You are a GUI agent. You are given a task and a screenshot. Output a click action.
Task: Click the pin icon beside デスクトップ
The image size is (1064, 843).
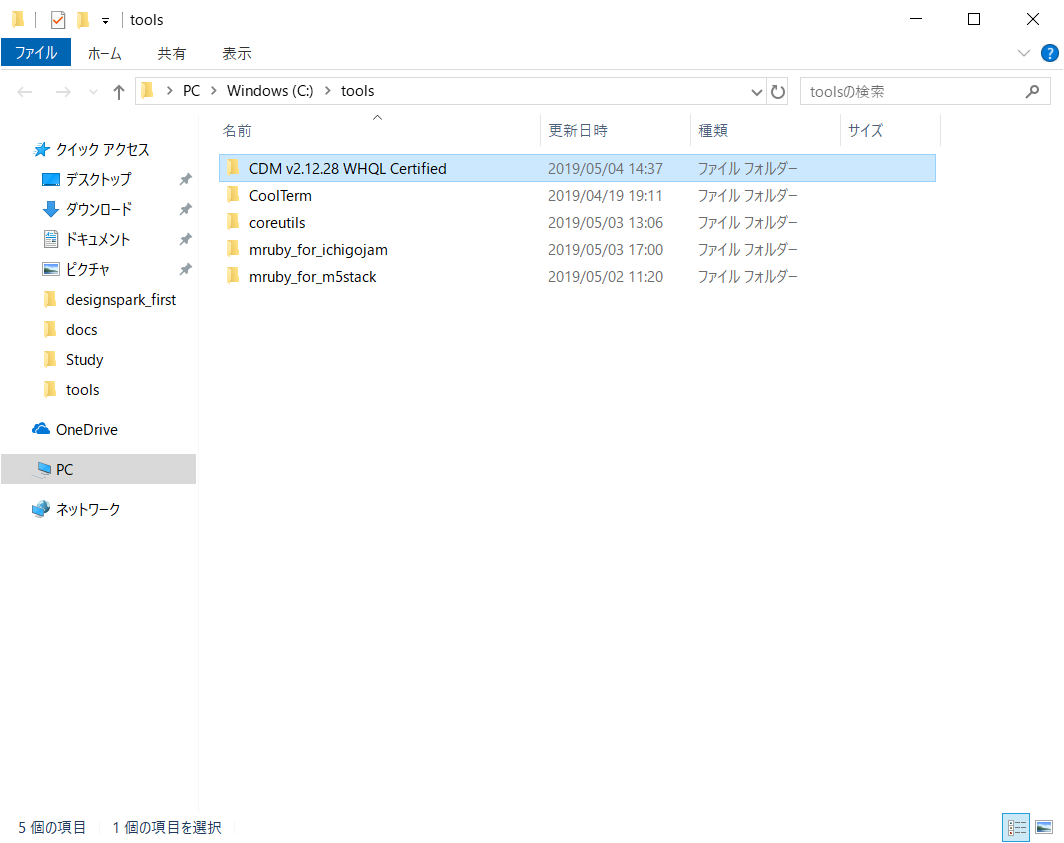pos(185,179)
